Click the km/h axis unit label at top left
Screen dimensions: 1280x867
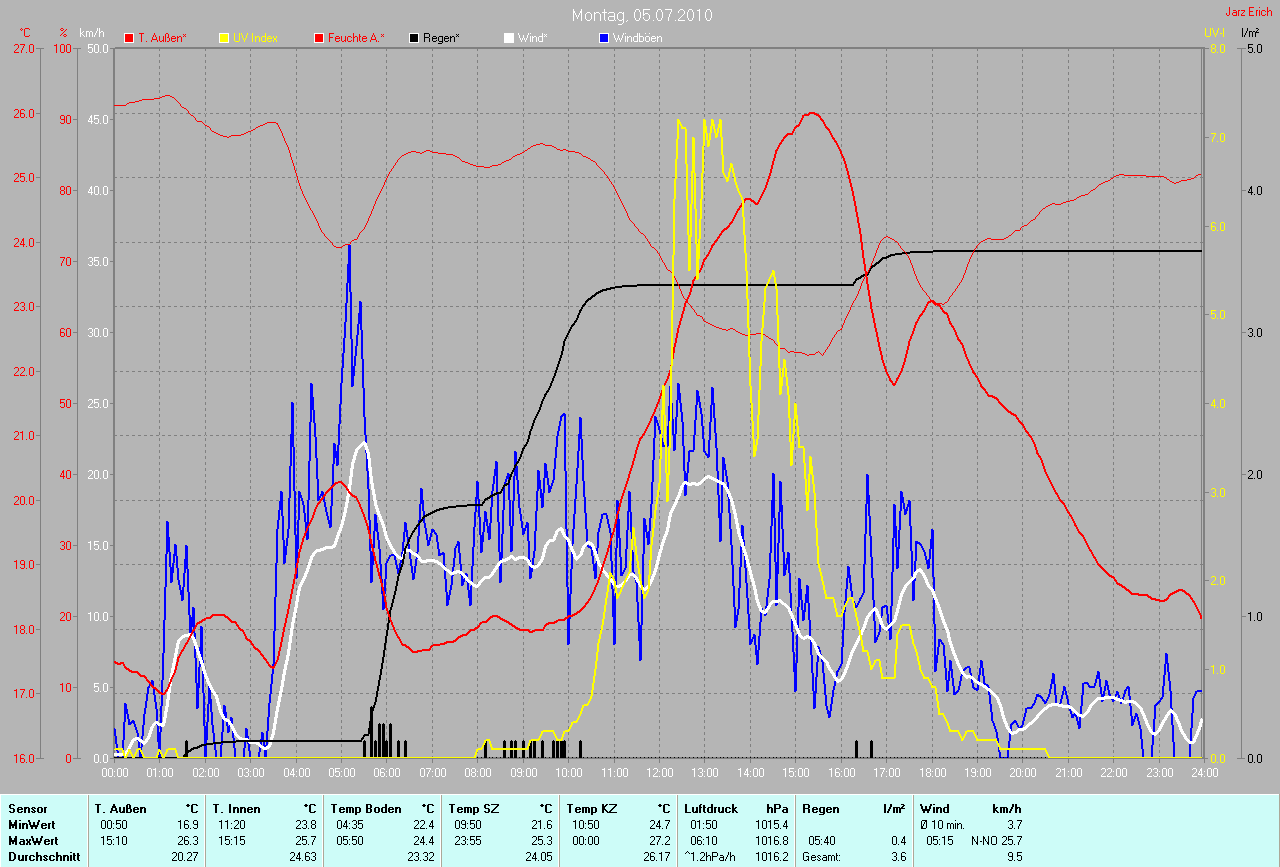point(91,33)
